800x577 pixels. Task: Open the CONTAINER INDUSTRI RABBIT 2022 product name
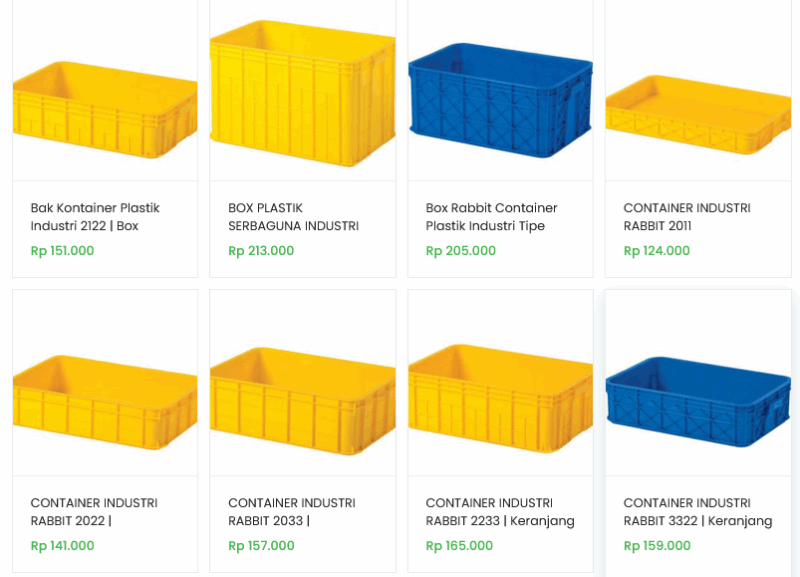[x=95, y=512]
